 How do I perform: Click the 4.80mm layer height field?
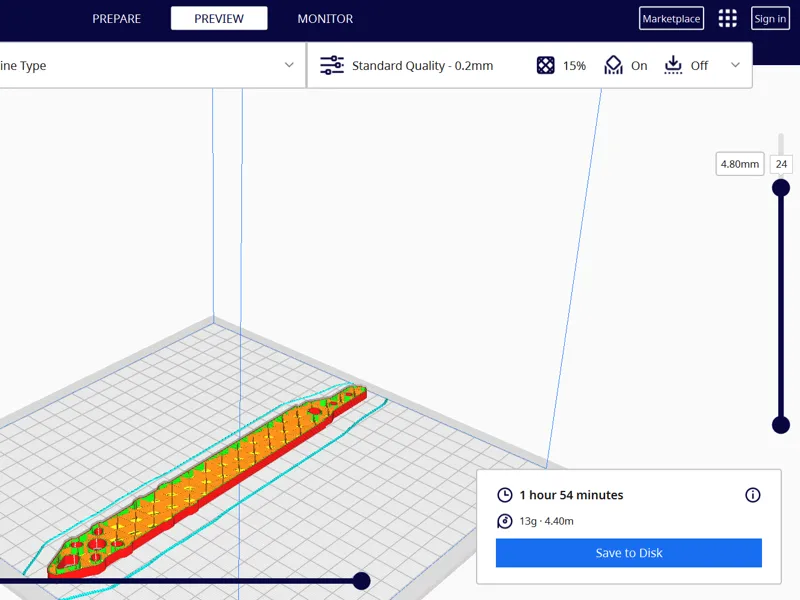tap(740, 164)
